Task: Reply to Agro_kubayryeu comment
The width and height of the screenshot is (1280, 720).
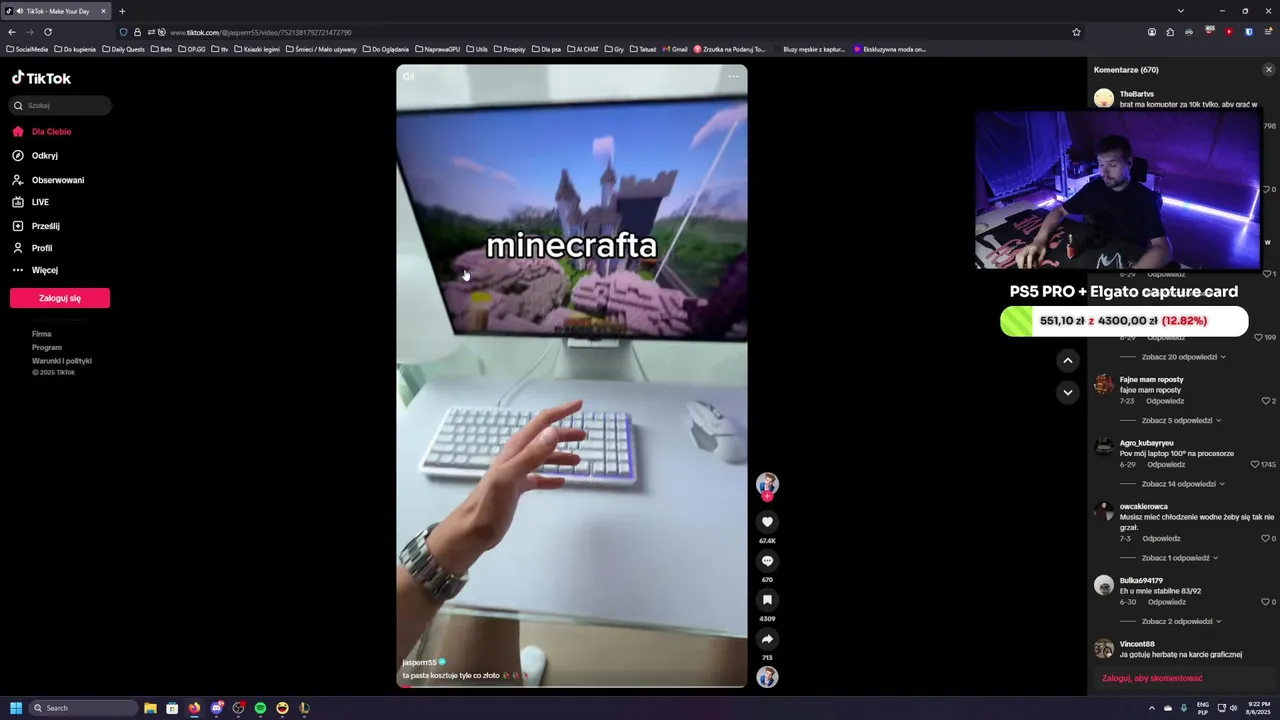Action: 1166,465
